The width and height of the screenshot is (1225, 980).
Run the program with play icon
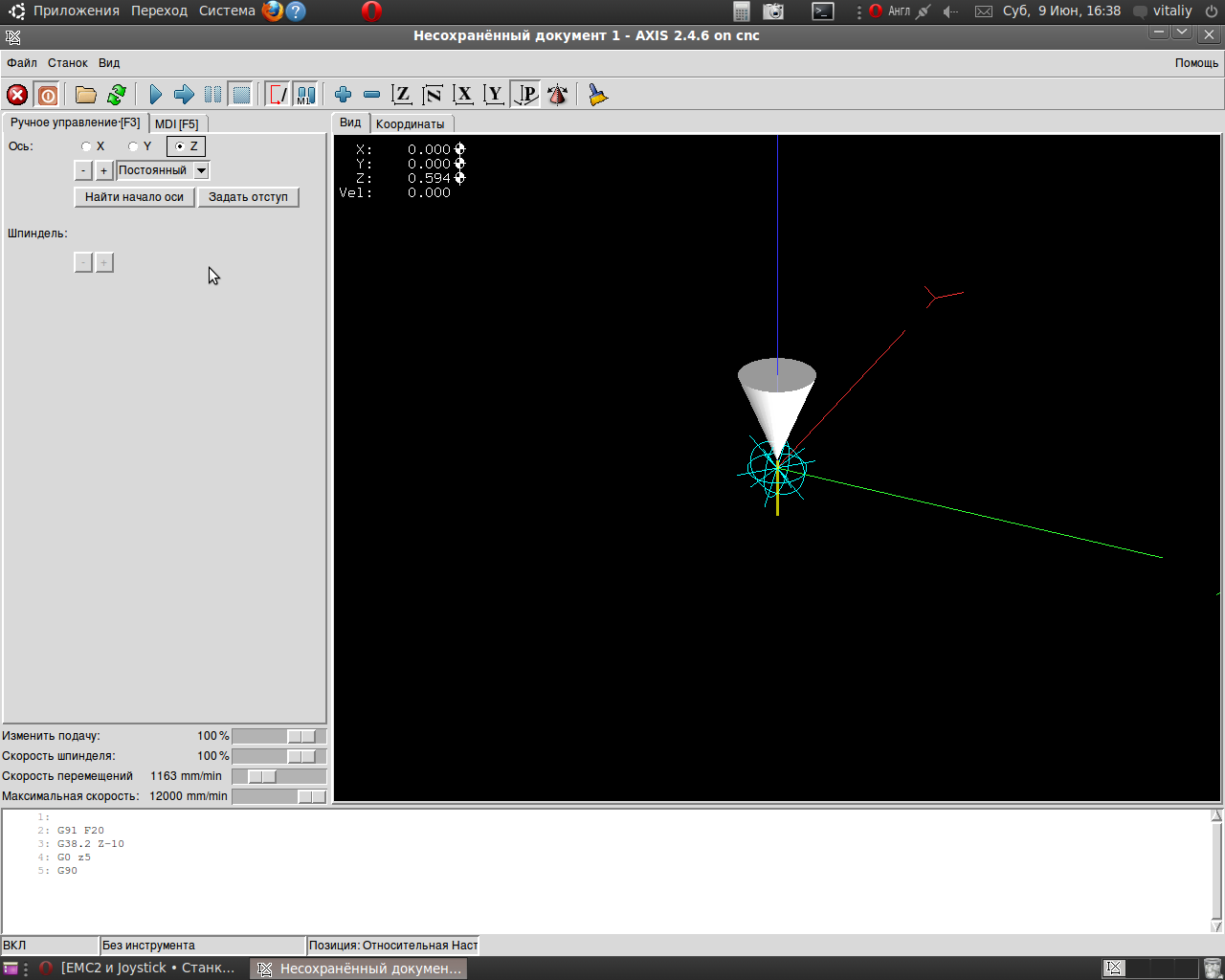point(155,95)
